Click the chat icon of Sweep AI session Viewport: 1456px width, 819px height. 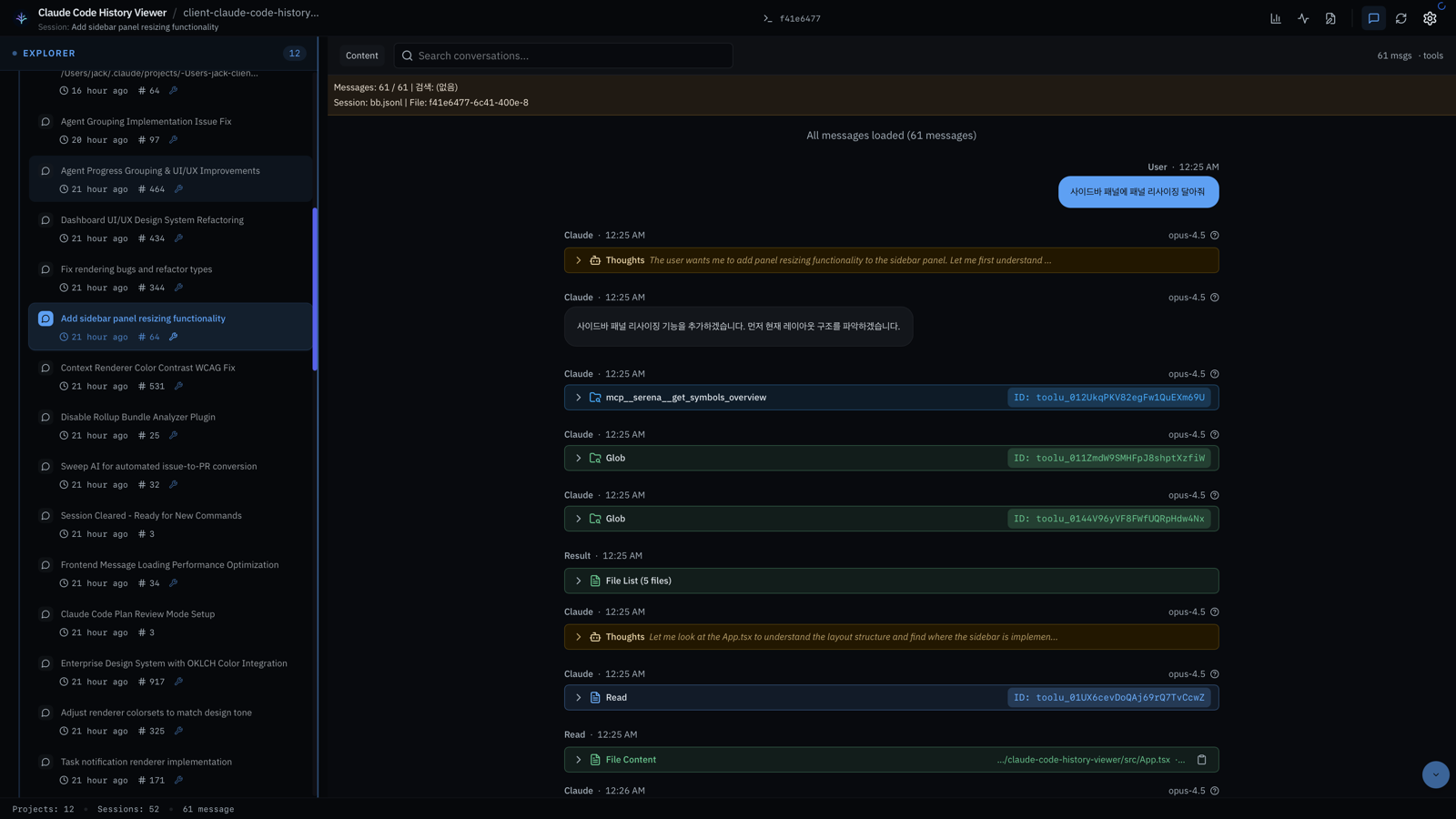pos(45,467)
